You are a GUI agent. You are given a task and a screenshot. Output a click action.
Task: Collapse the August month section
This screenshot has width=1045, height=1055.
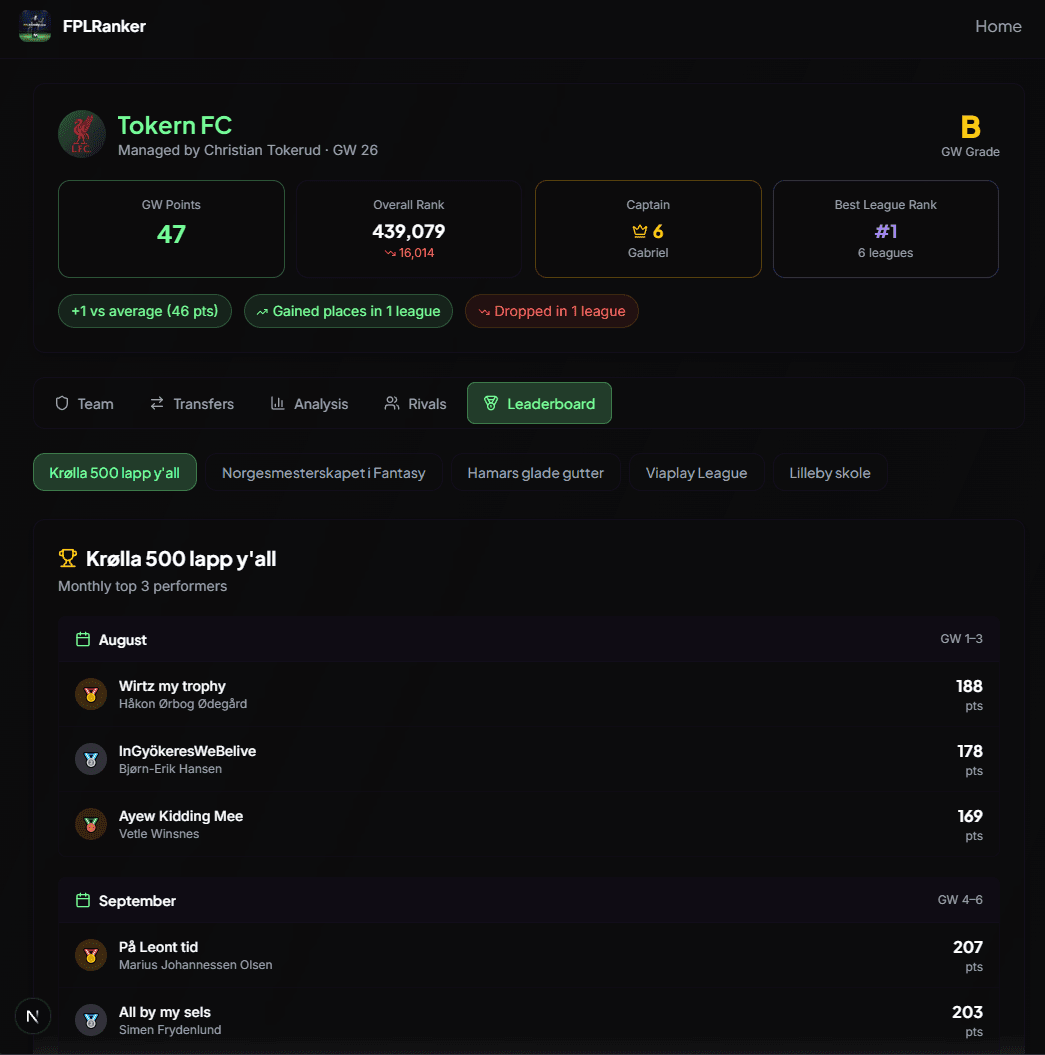click(x=528, y=639)
